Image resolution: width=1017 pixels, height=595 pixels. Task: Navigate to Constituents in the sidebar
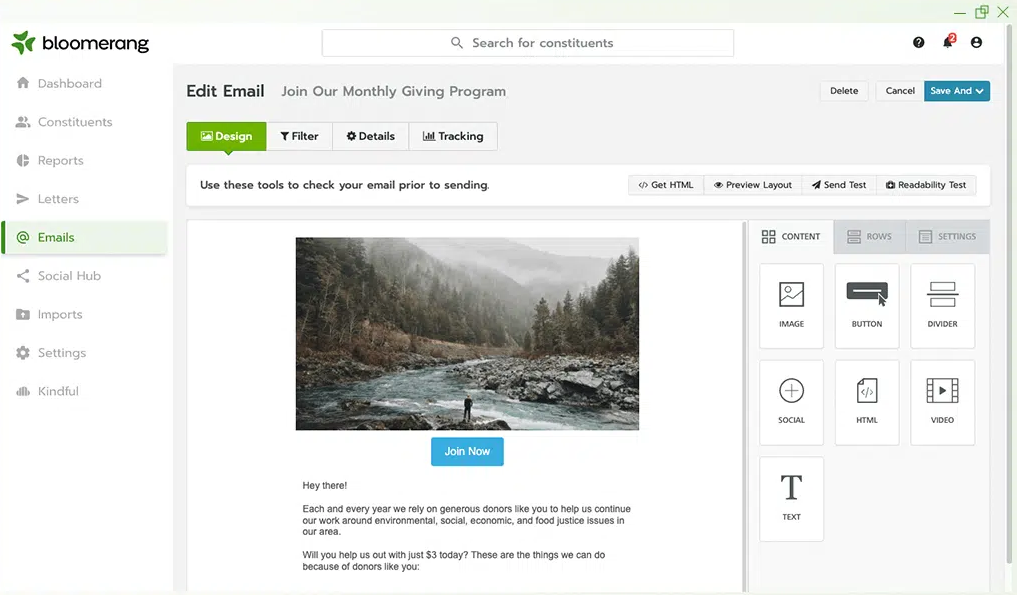point(73,121)
